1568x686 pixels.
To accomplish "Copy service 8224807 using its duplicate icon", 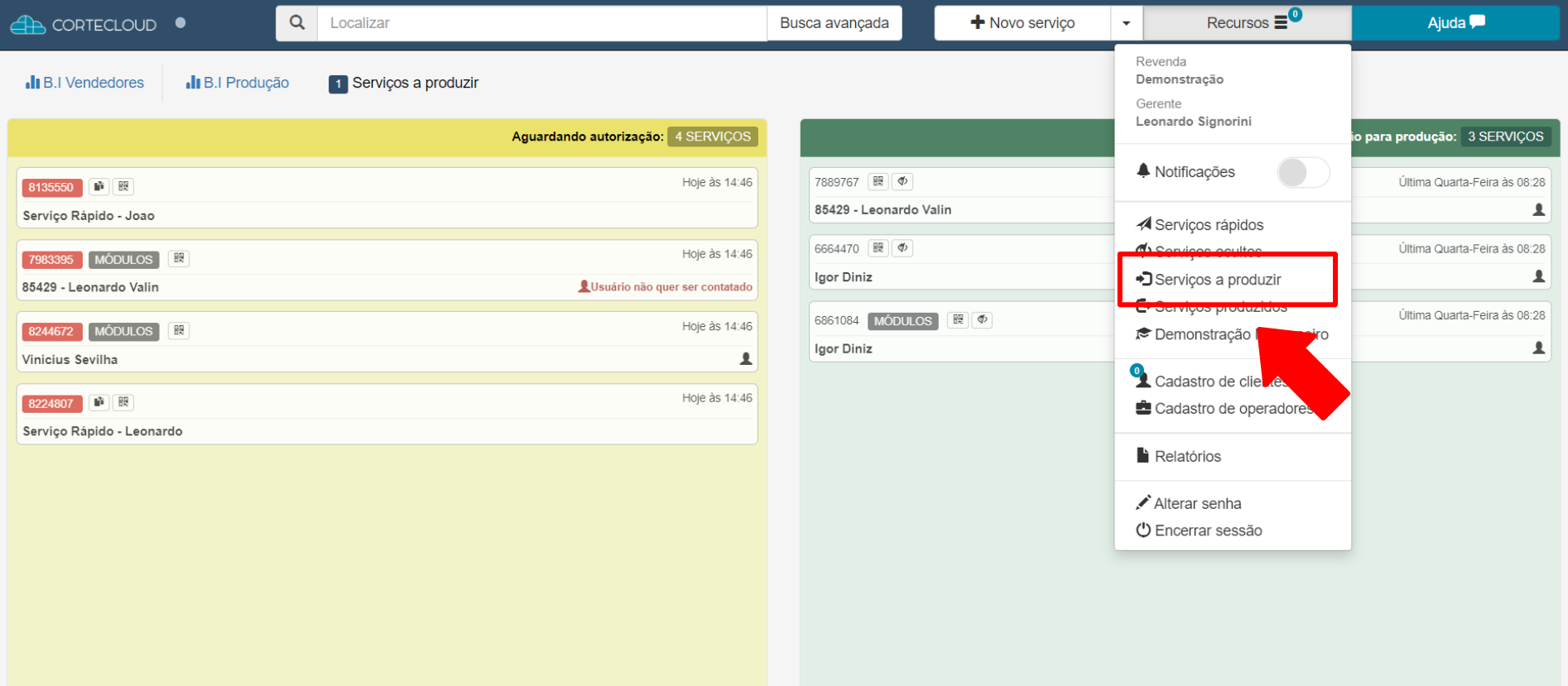I will 99,403.
